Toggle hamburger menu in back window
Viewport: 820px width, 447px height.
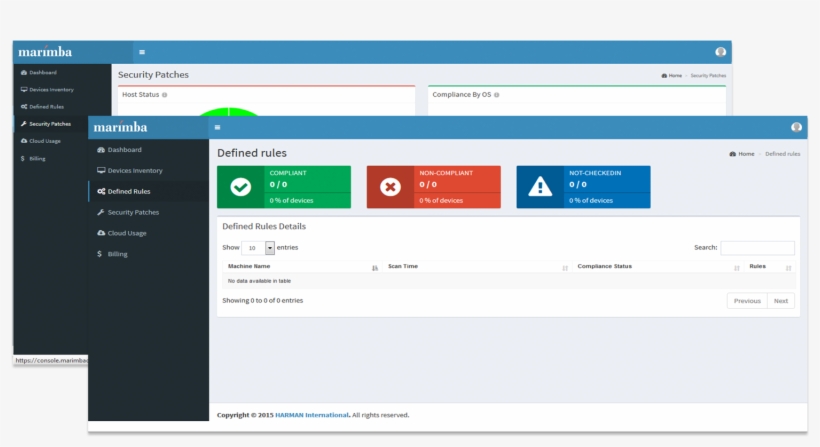(x=142, y=52)
